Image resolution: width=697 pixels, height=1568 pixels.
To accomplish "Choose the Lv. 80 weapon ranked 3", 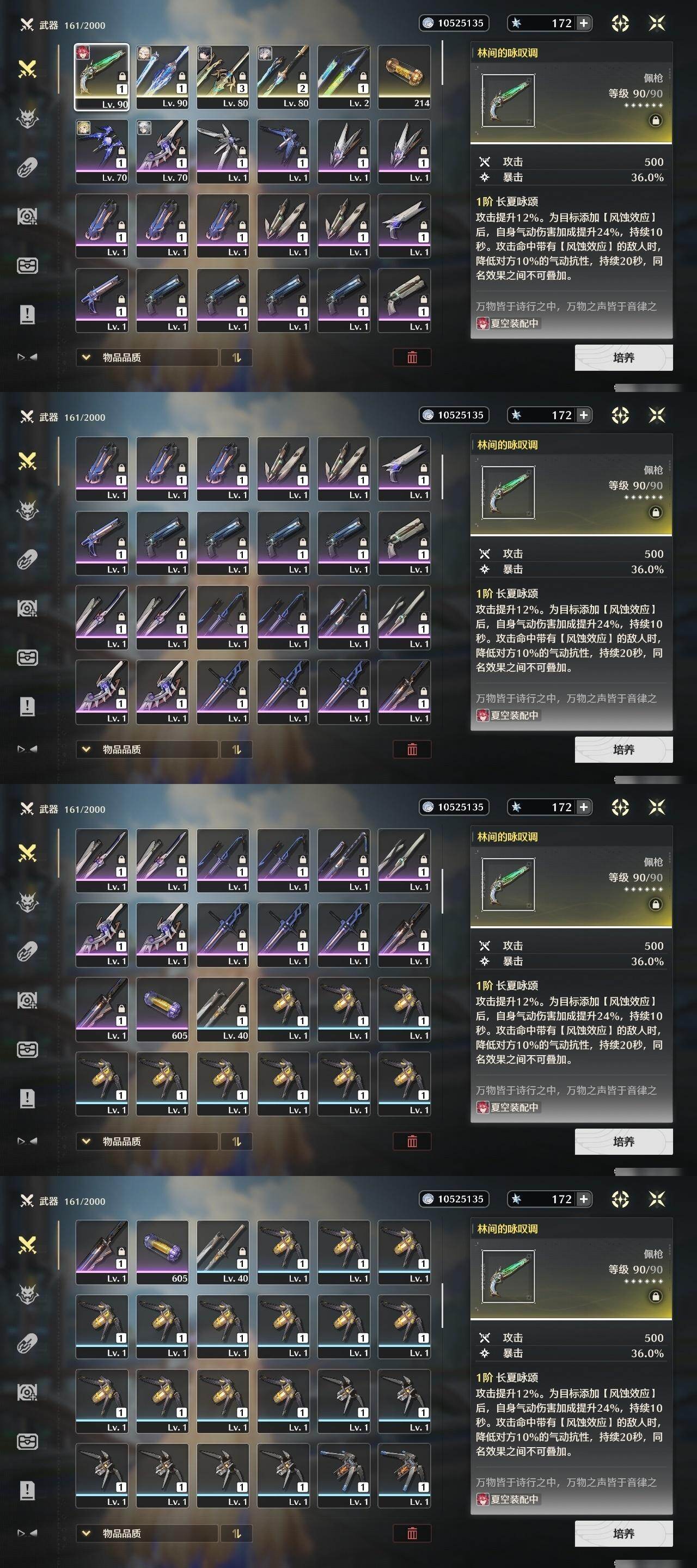I will (x=223, y=77).
